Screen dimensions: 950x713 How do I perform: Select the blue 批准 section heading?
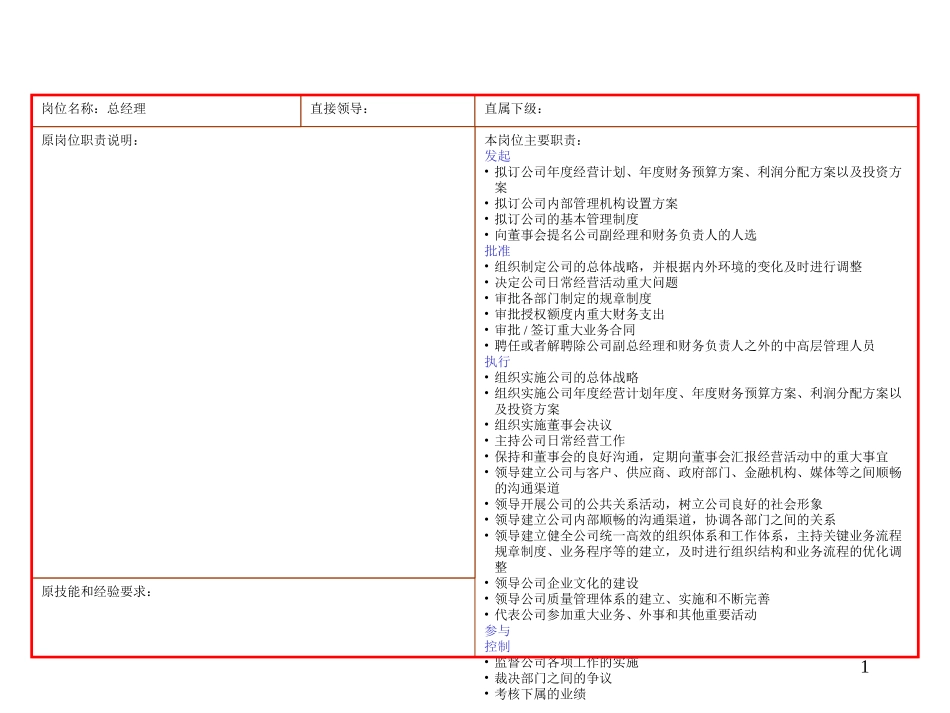pyautogui.click(x=497, y=251)
